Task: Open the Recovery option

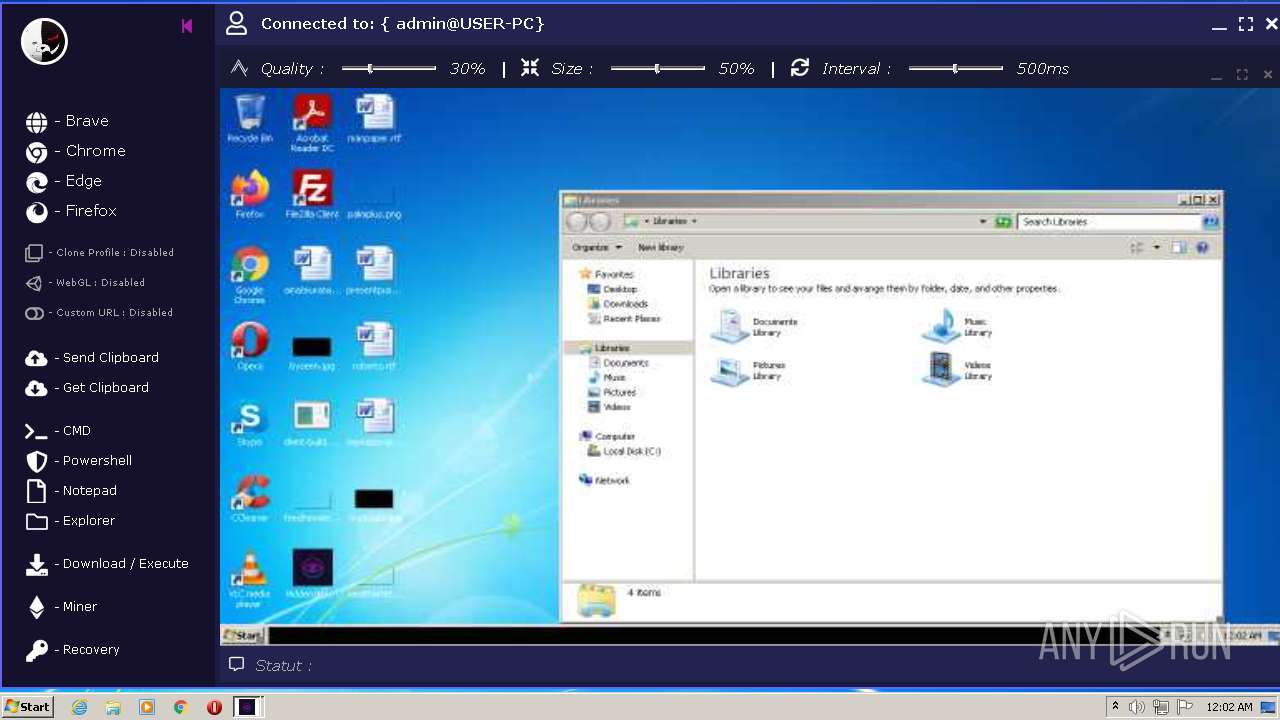Action: point(72,650)
